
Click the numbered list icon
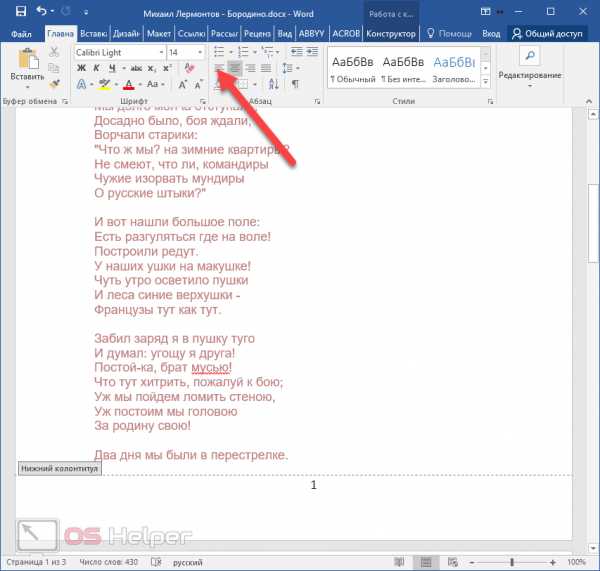click(x=243, y=51)
